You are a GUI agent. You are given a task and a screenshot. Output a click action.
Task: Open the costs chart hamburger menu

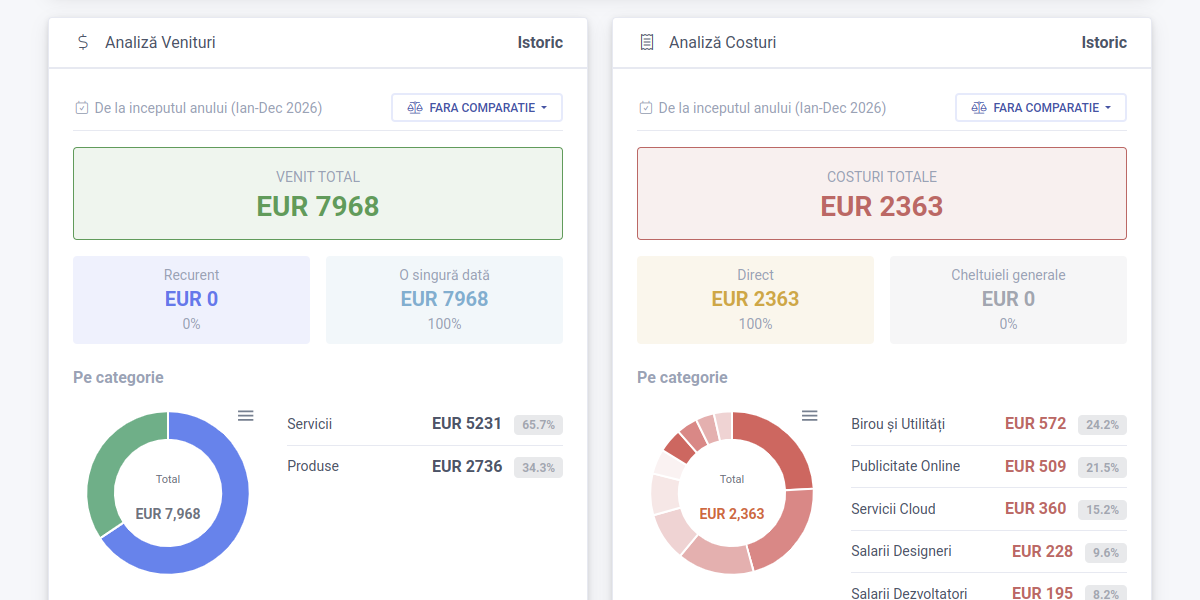[x=809, y=415]
